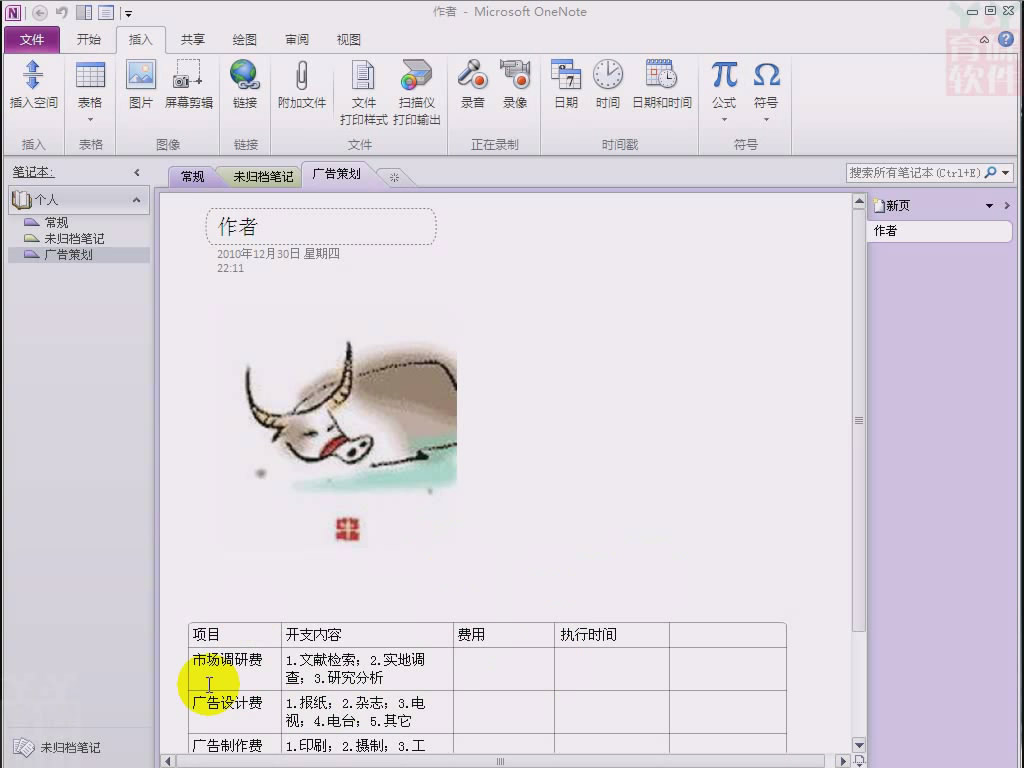This screenshot has width=1024, height=768.
Task: Switch to the 视图 ribbon tab
Action: (349, 40)
